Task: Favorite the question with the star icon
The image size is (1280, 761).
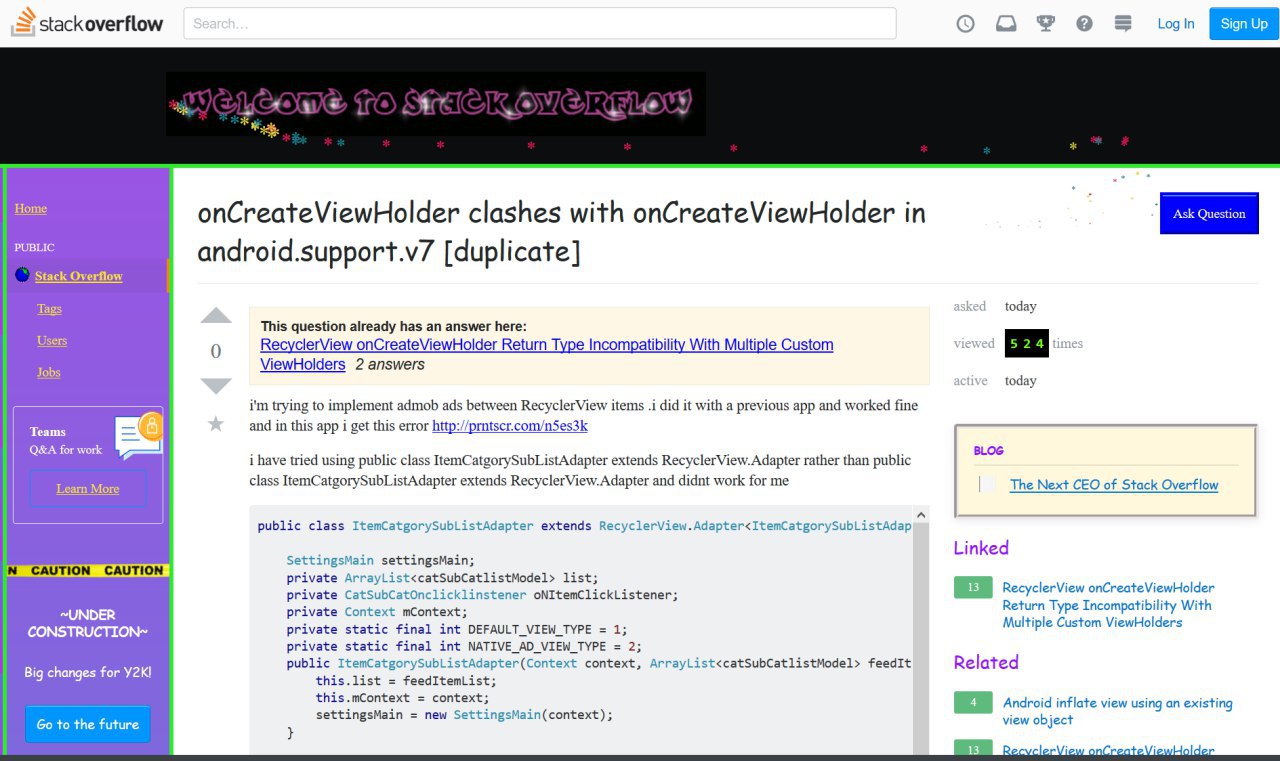Action: coord(216,424)
